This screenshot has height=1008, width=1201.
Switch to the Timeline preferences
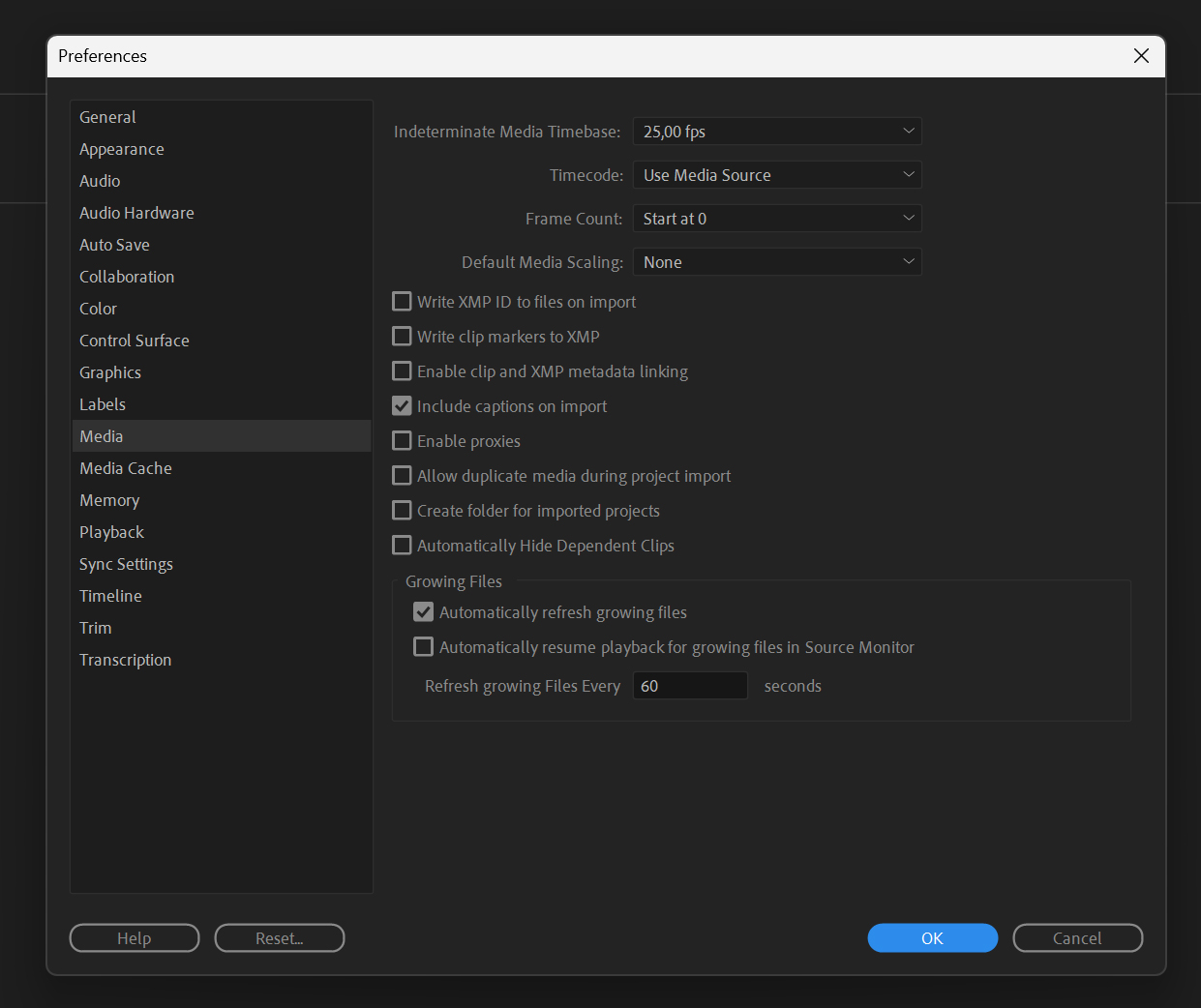pos(110,595)
